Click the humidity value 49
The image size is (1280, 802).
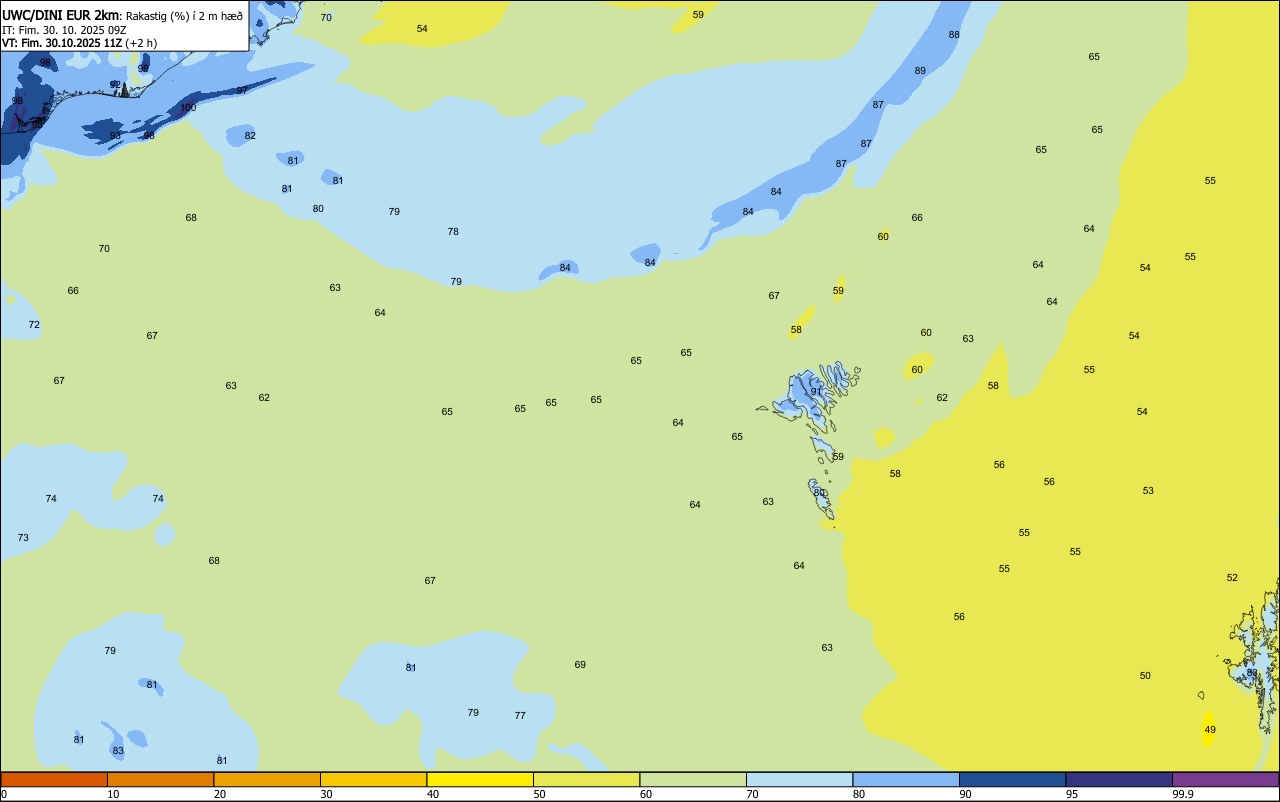pos(1210,730)
